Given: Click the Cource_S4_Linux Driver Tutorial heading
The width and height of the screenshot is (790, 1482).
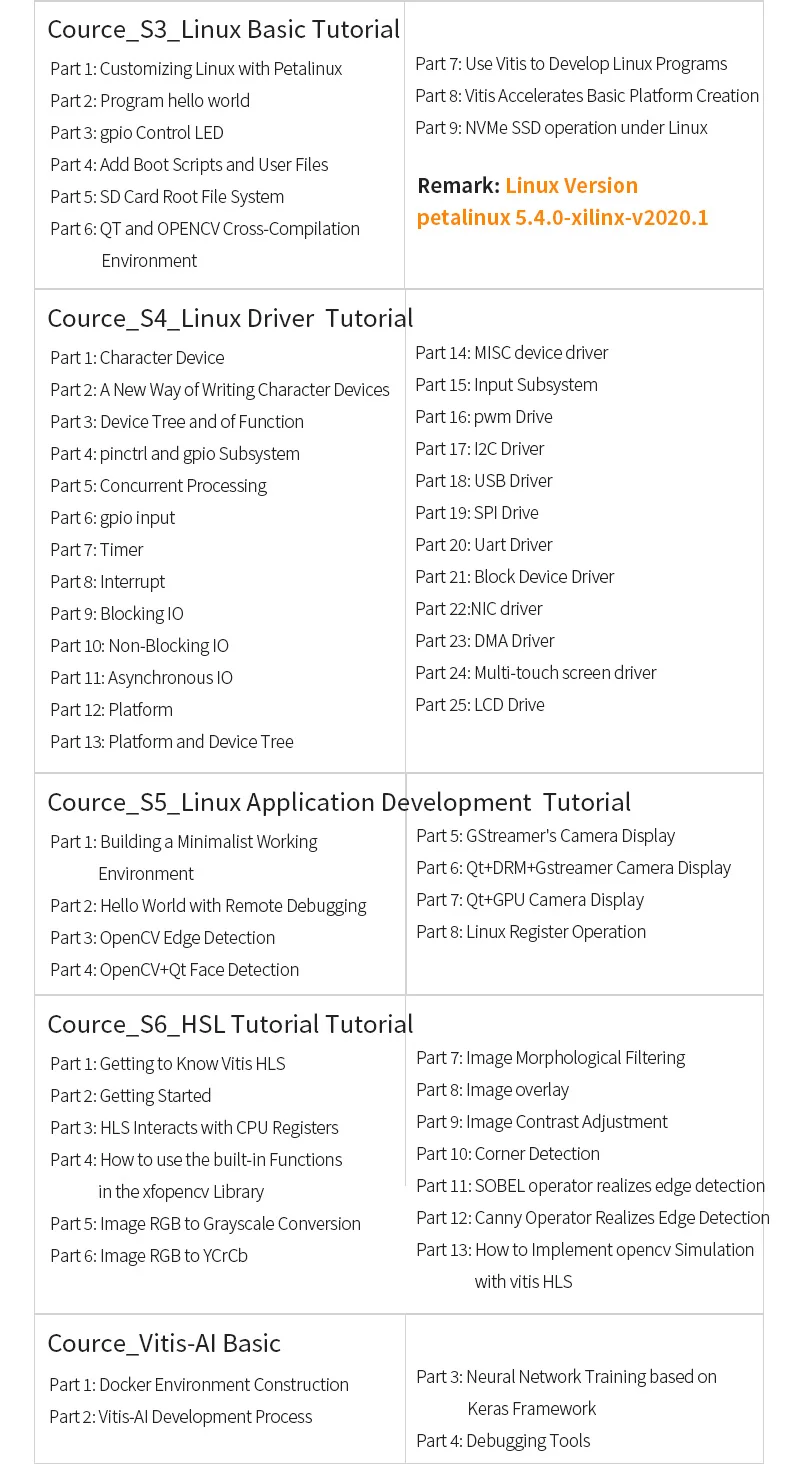Looking at the screenshot, I should (x=231, y=318).
